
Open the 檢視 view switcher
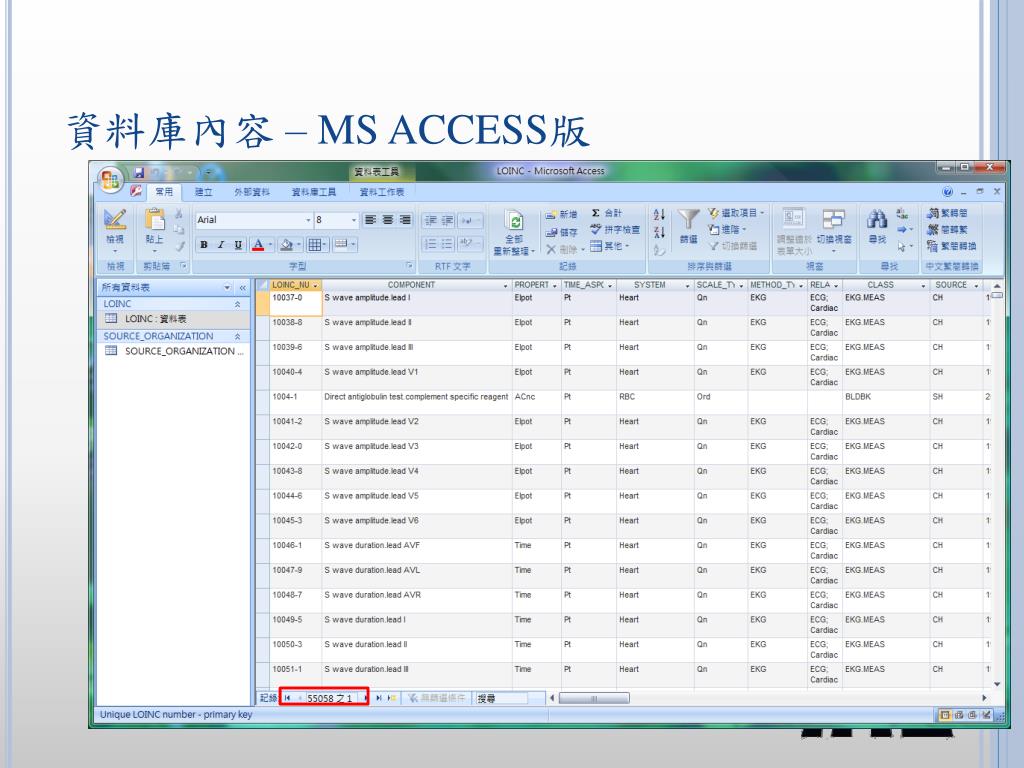(115, 232)
